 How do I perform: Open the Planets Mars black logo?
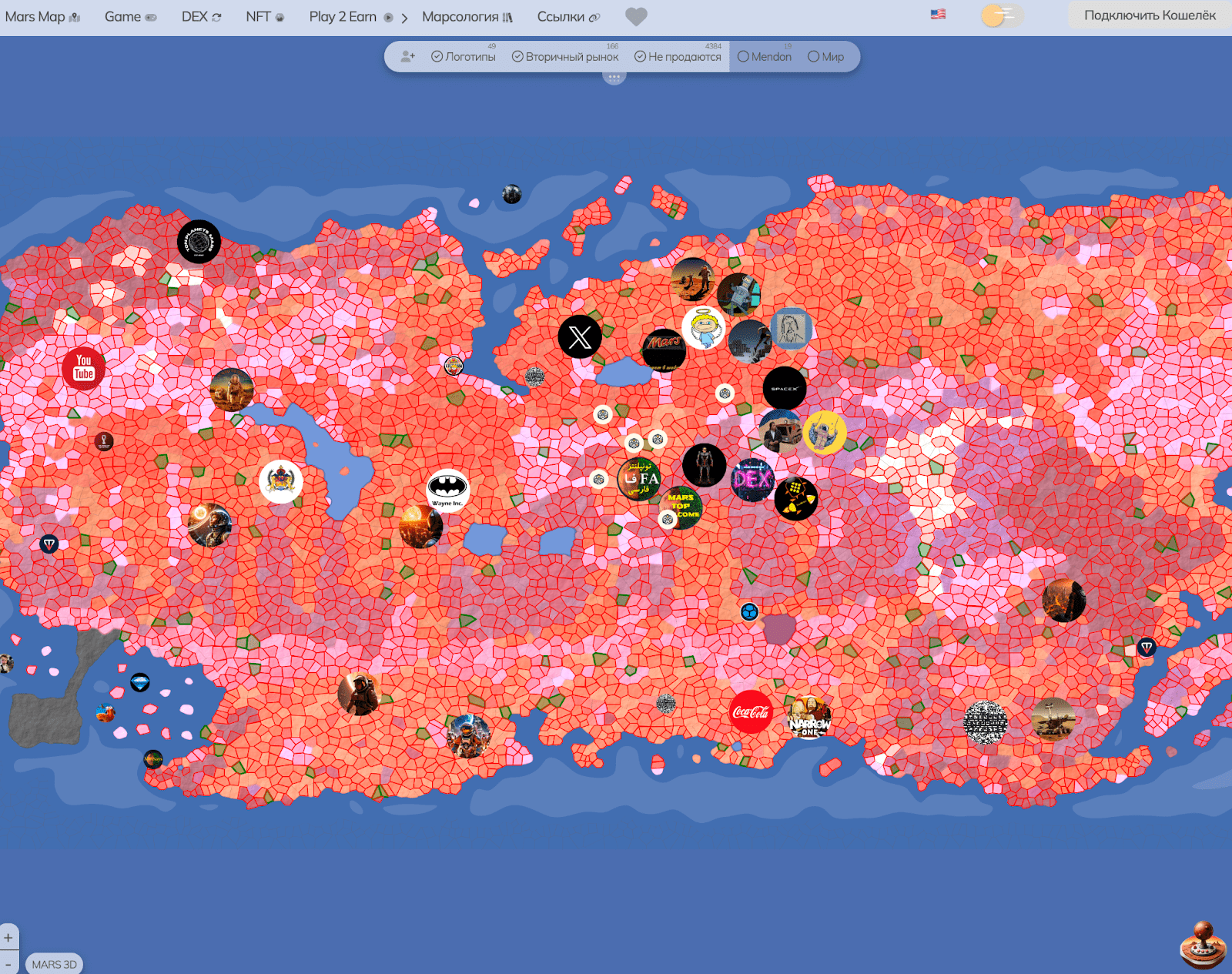click(x=199, y=242)
